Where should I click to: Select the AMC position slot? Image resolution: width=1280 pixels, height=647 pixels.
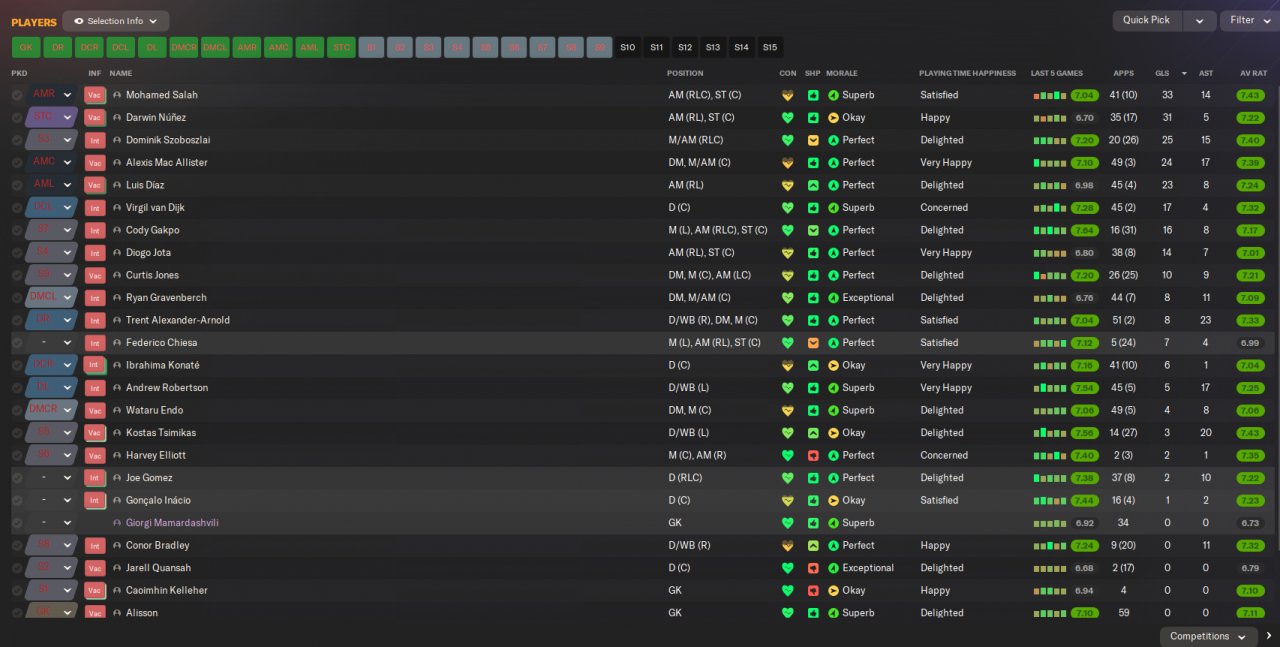(x=278, y=47)
